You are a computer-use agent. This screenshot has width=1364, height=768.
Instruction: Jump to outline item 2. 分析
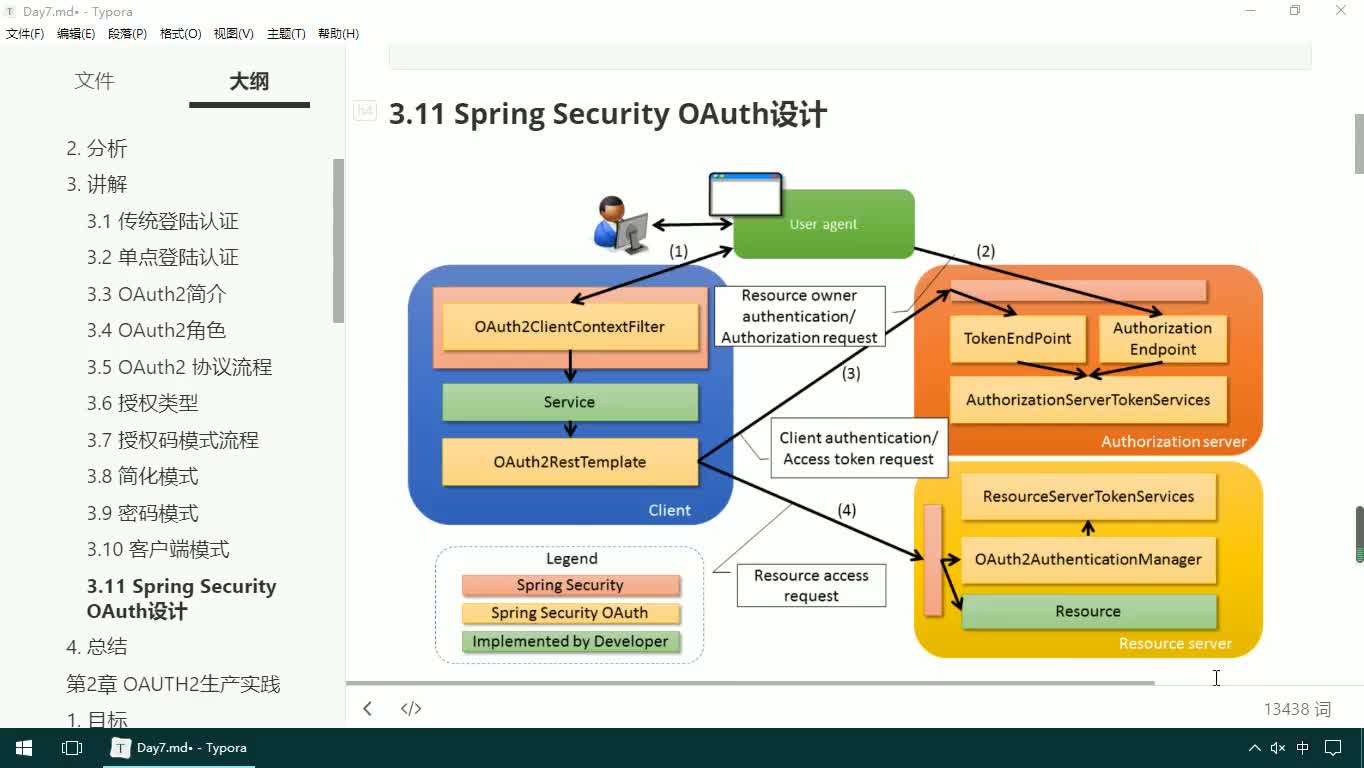click(x=97, y=148)
